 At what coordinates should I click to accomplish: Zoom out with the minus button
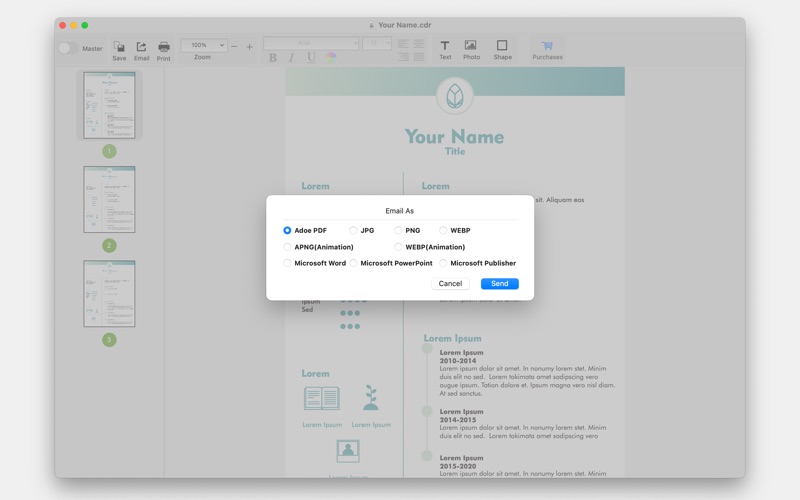[x=234, y=46]
